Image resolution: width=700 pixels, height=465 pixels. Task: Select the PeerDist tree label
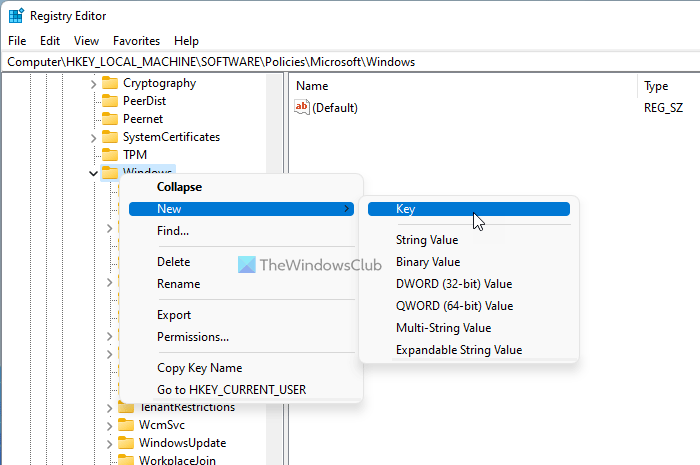click(x=144, y=101)
